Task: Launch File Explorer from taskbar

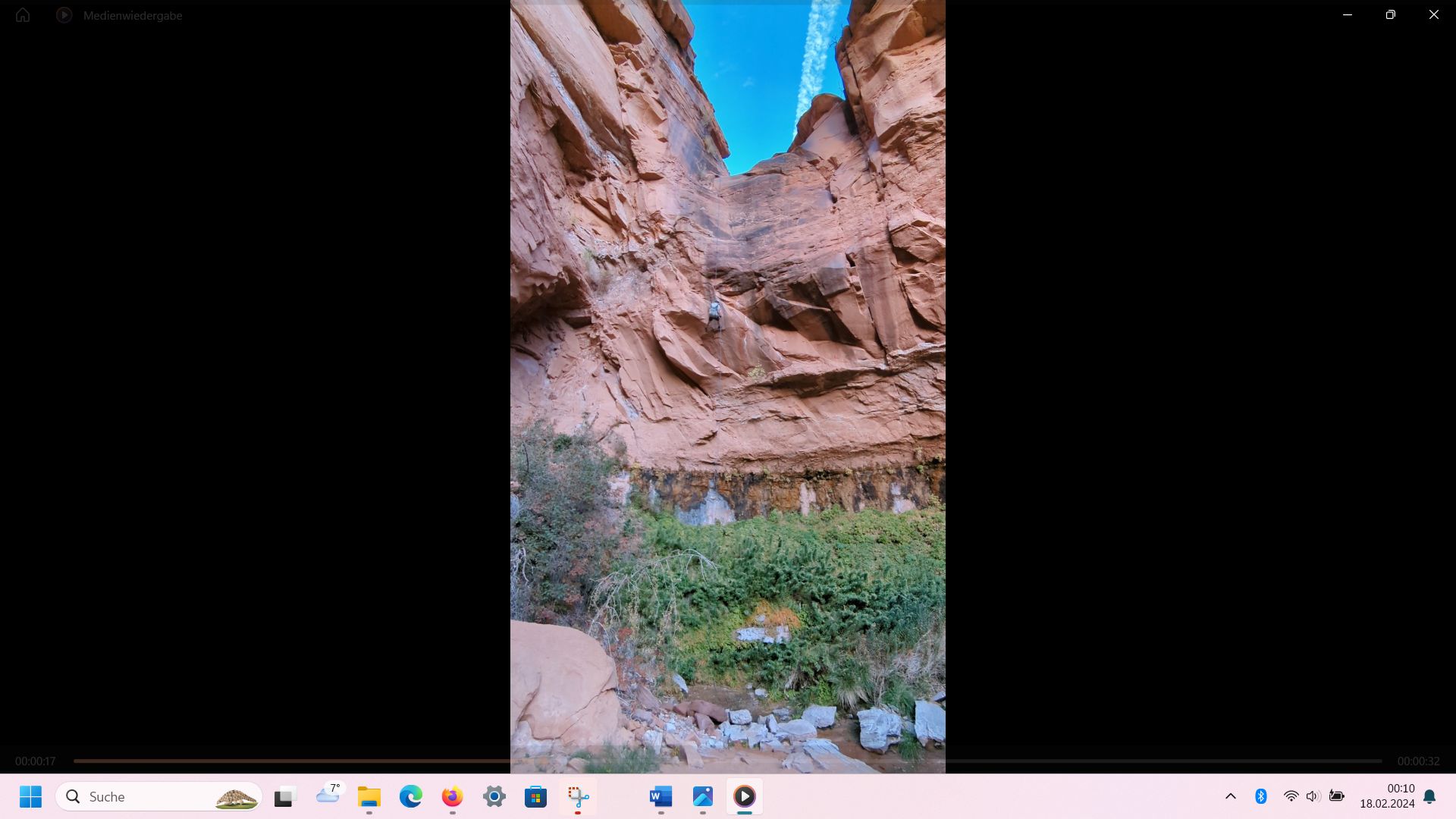Action: (369, 796)
